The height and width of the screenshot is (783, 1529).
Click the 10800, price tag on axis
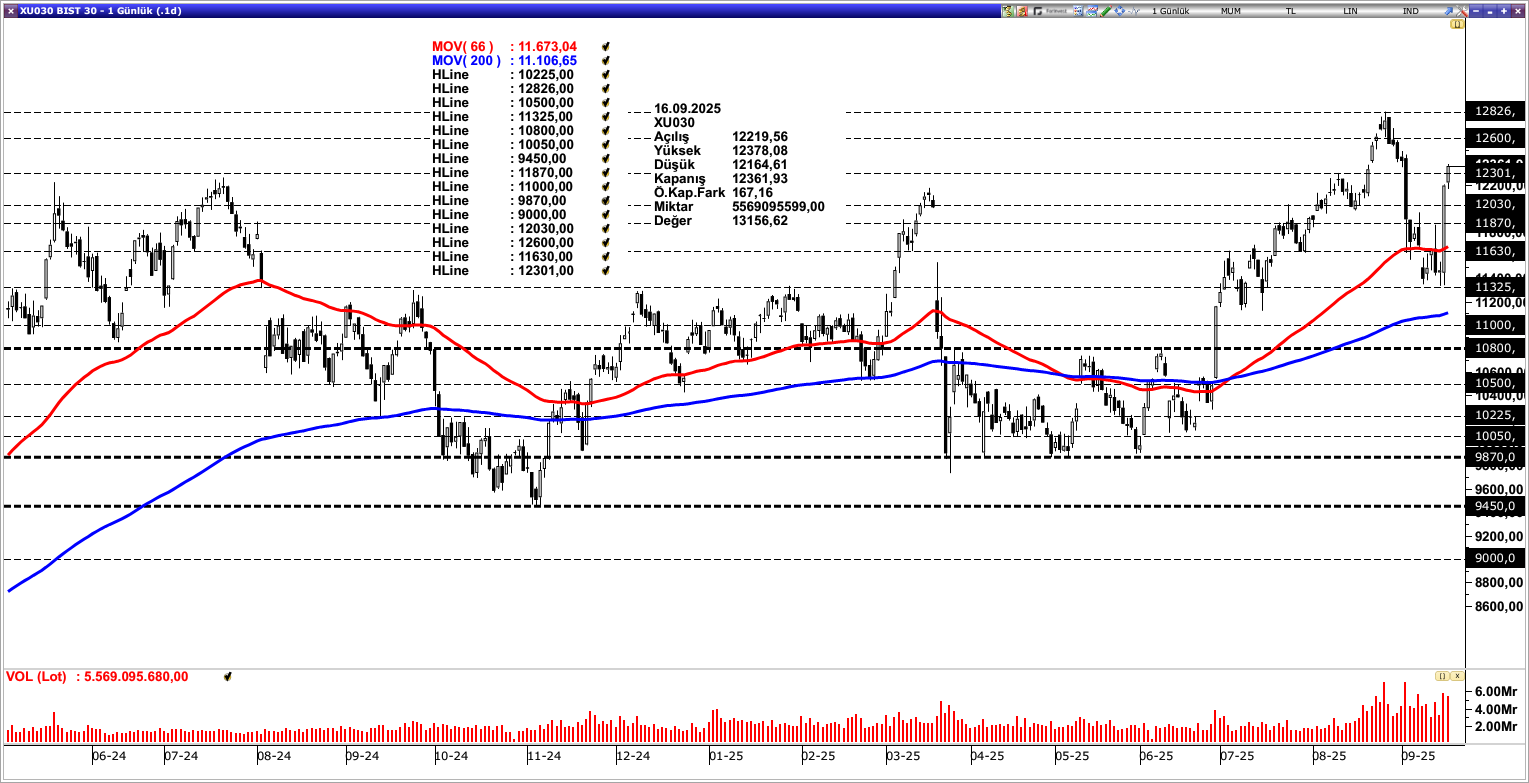point(1496,348)
